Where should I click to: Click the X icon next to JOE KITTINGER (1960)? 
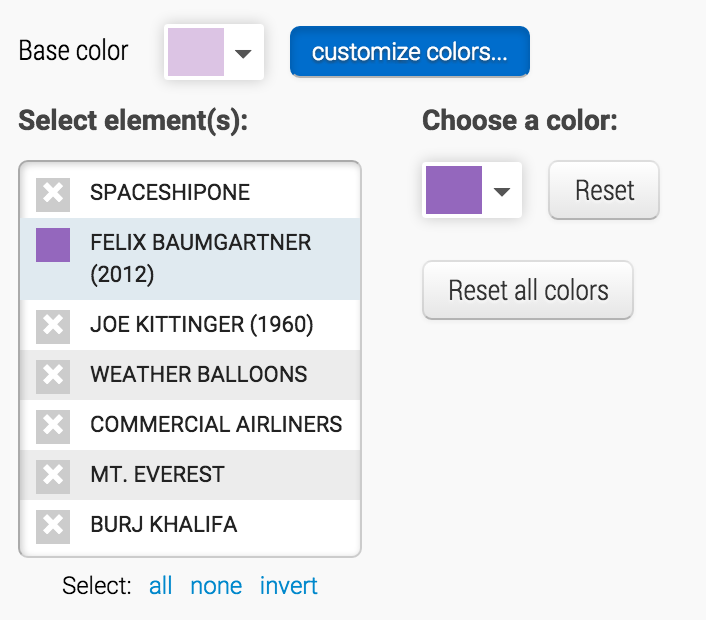53,326
